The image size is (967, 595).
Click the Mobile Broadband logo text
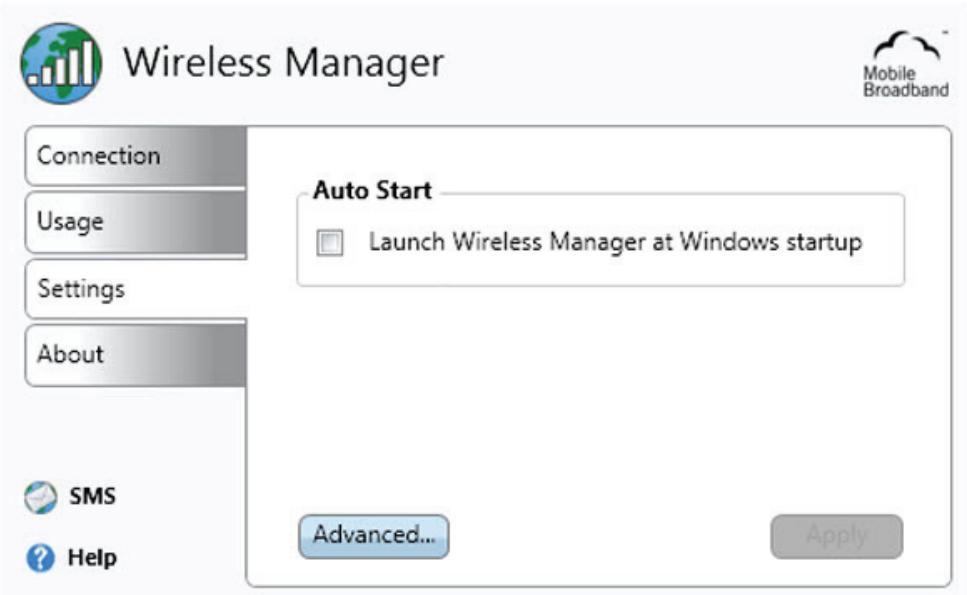[x=905, y=82]
